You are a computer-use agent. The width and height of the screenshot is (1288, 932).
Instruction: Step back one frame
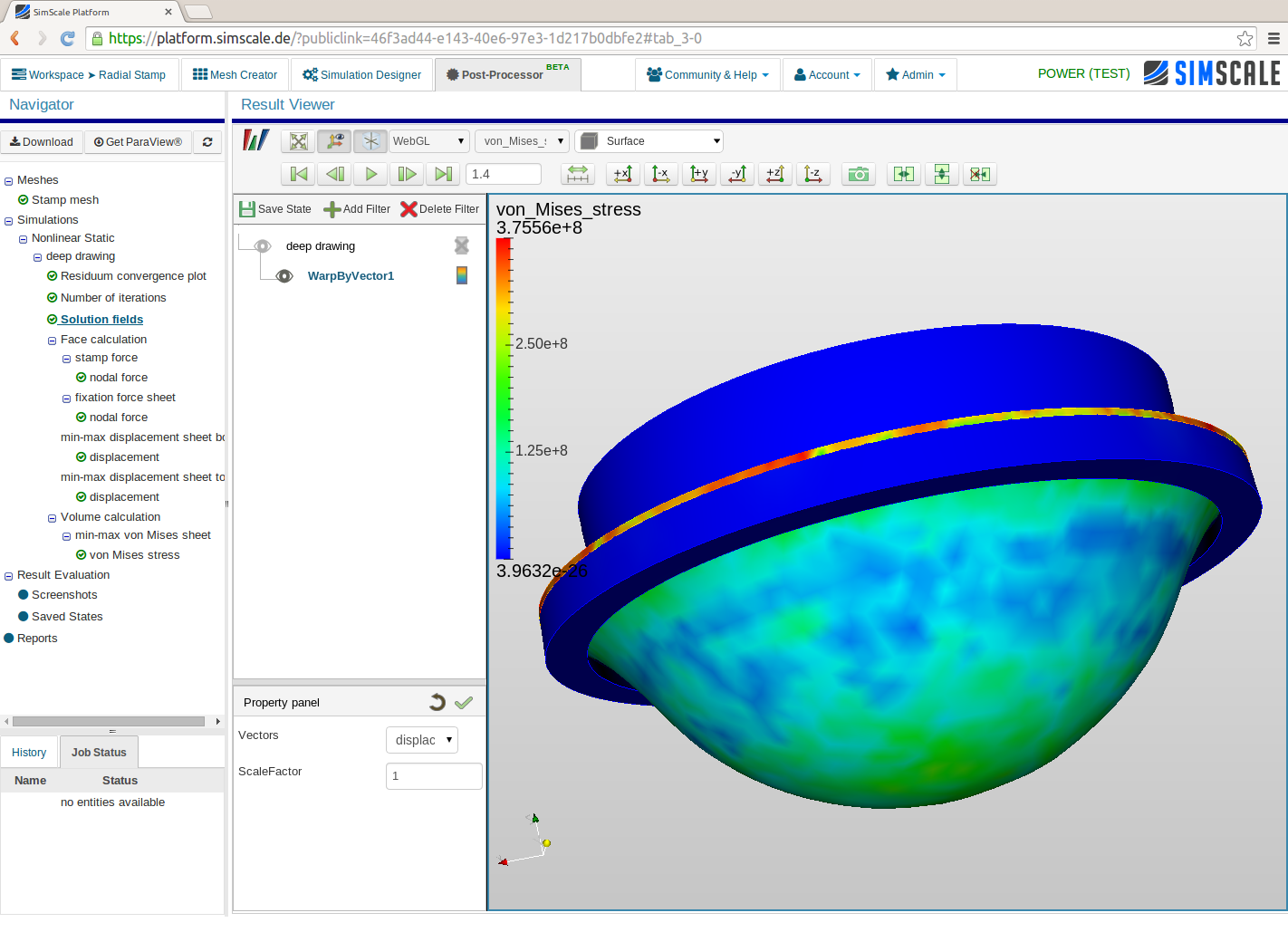click(x=335, y=174)
